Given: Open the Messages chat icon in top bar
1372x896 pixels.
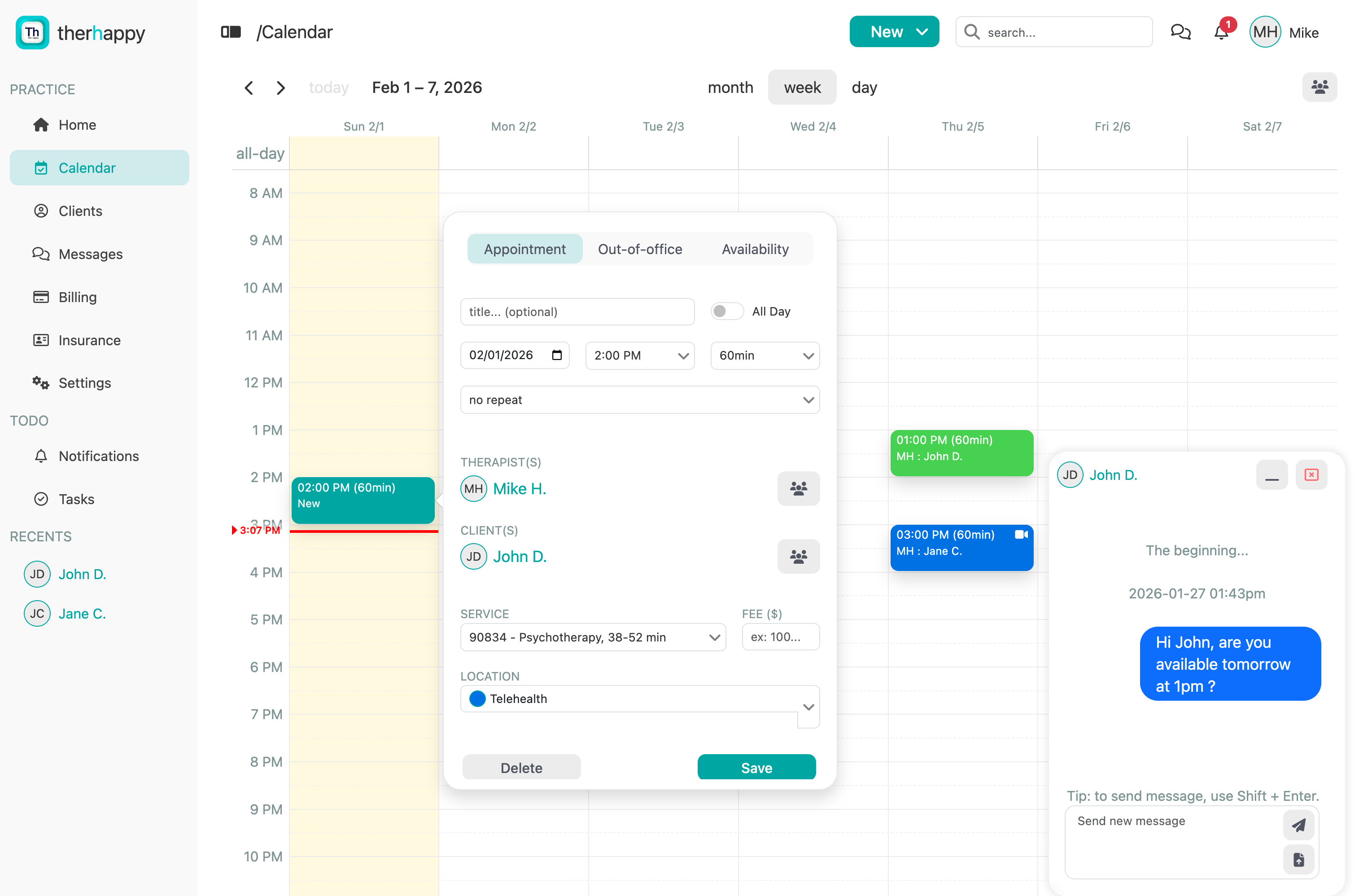Looking at the screenshot, I should pos(1180,32).
